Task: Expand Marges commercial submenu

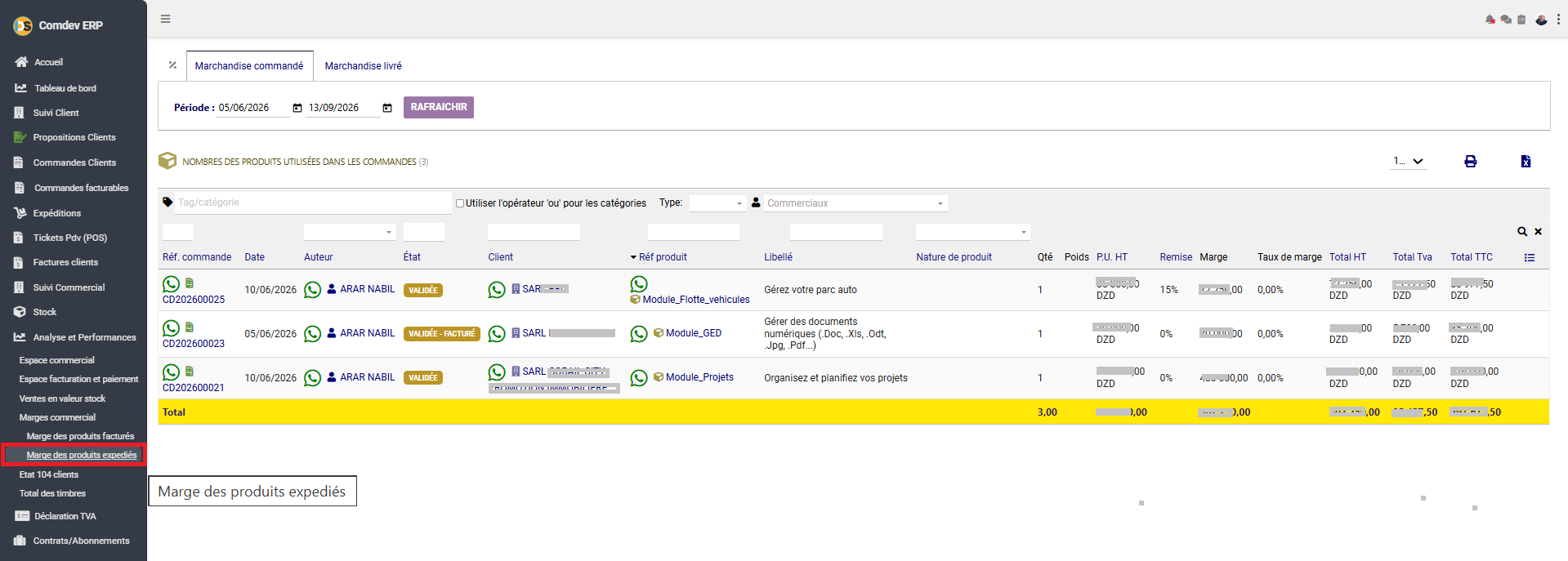Action: click(x=57, y=417)
